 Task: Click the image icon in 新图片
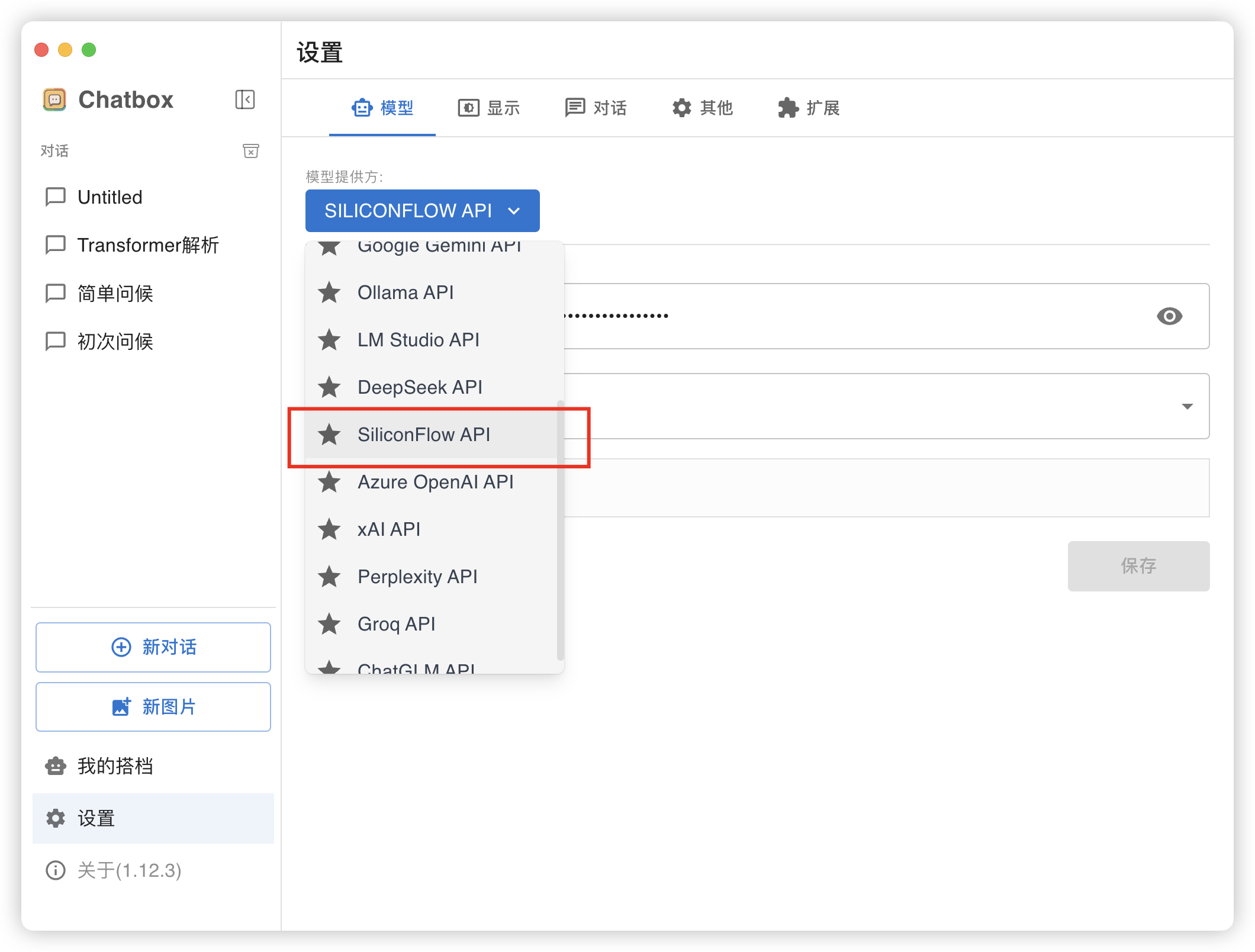pyautogui.click(x=121, y=707)
